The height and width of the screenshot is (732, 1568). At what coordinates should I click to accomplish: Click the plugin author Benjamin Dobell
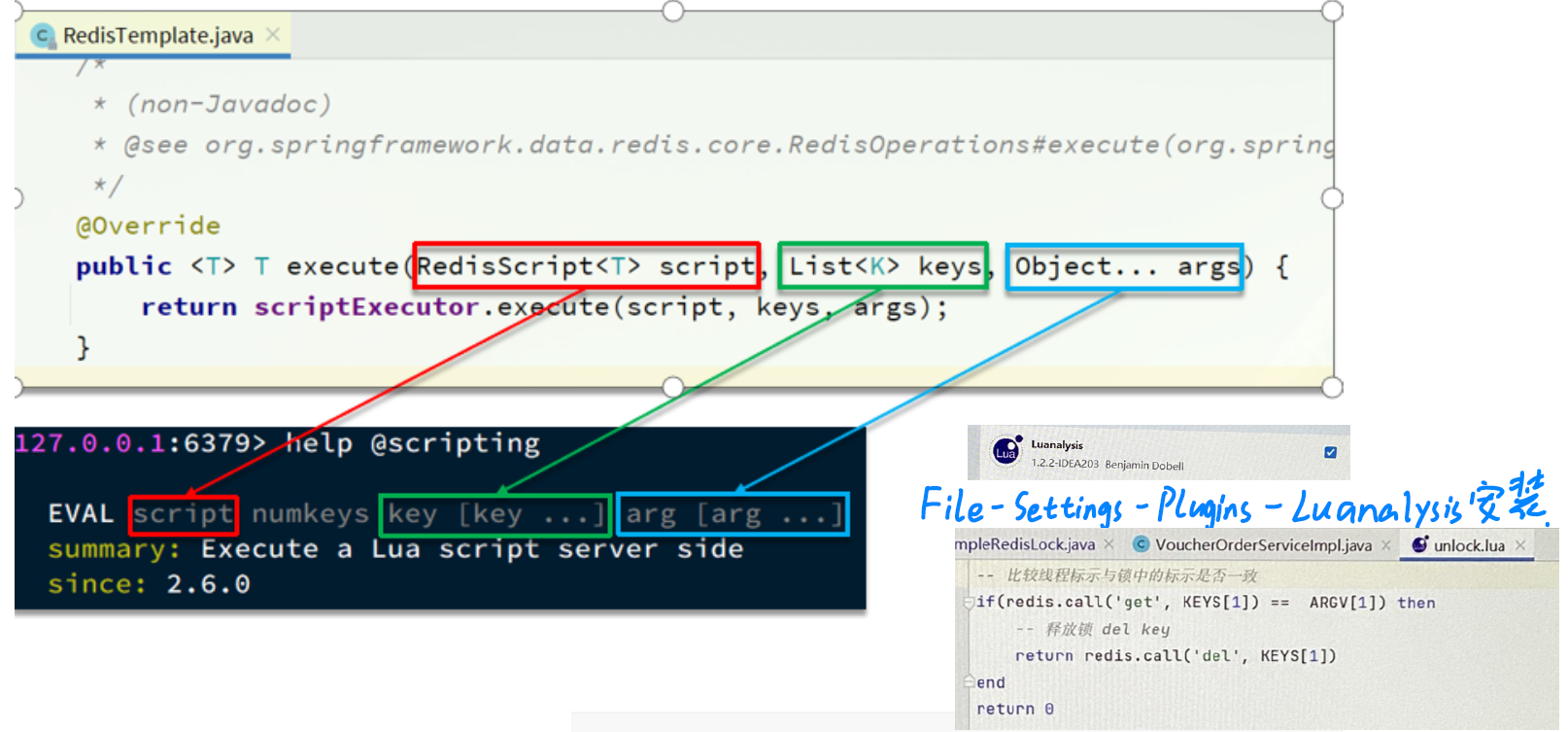click(x=1144, y=466)
